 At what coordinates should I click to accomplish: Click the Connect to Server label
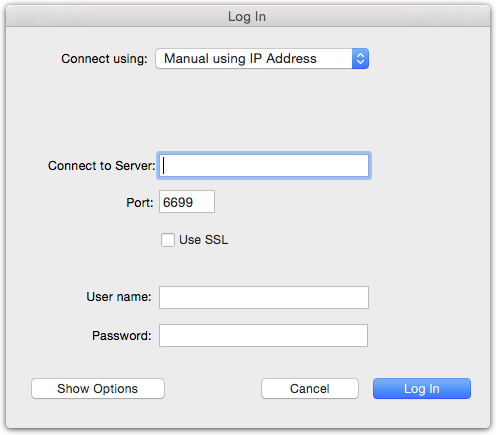(102, 166)
